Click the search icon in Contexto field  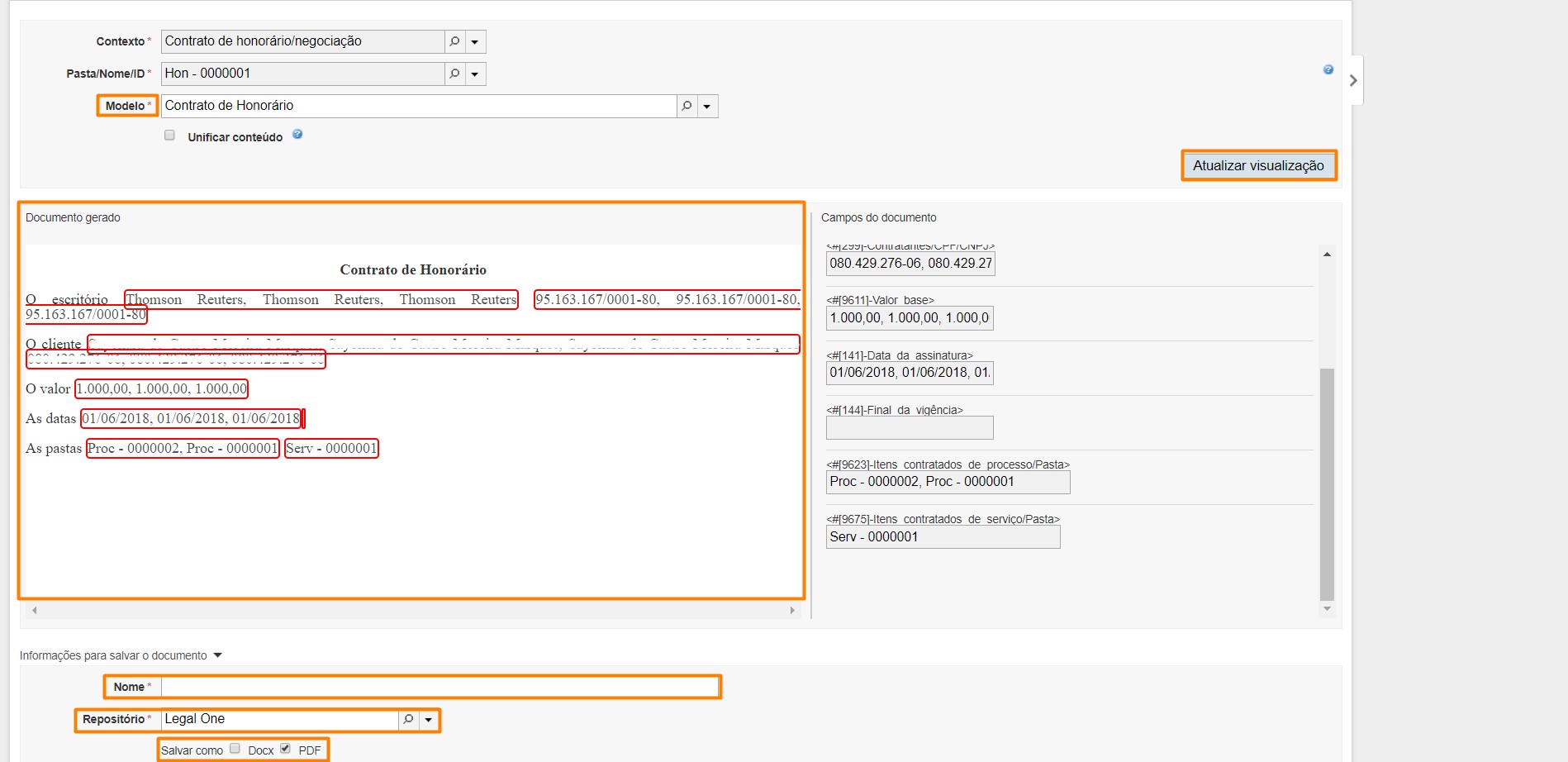pyautogui.click(x=454, y=41)
